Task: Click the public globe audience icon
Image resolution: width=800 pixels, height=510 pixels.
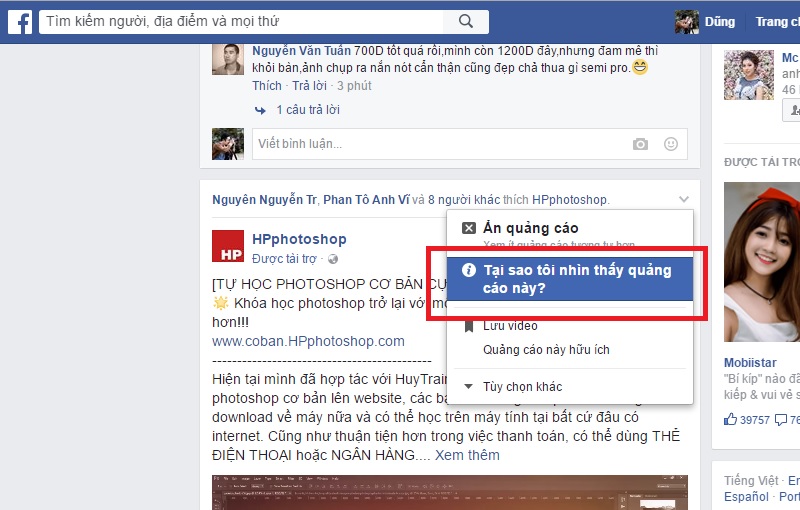Action: [333, 259]
